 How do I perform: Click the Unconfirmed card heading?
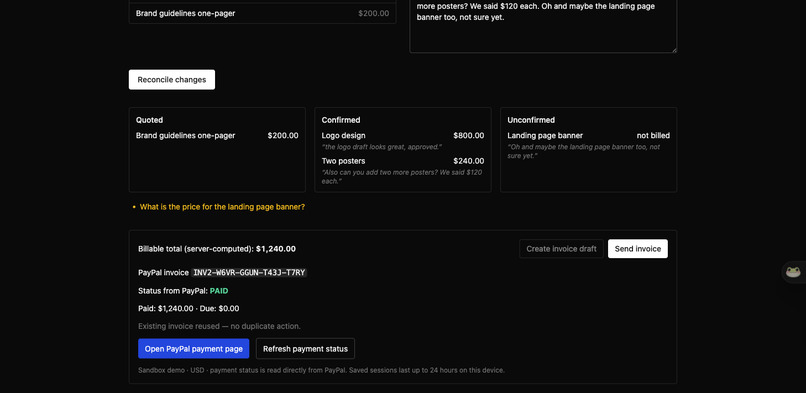[x=531, y=120]
